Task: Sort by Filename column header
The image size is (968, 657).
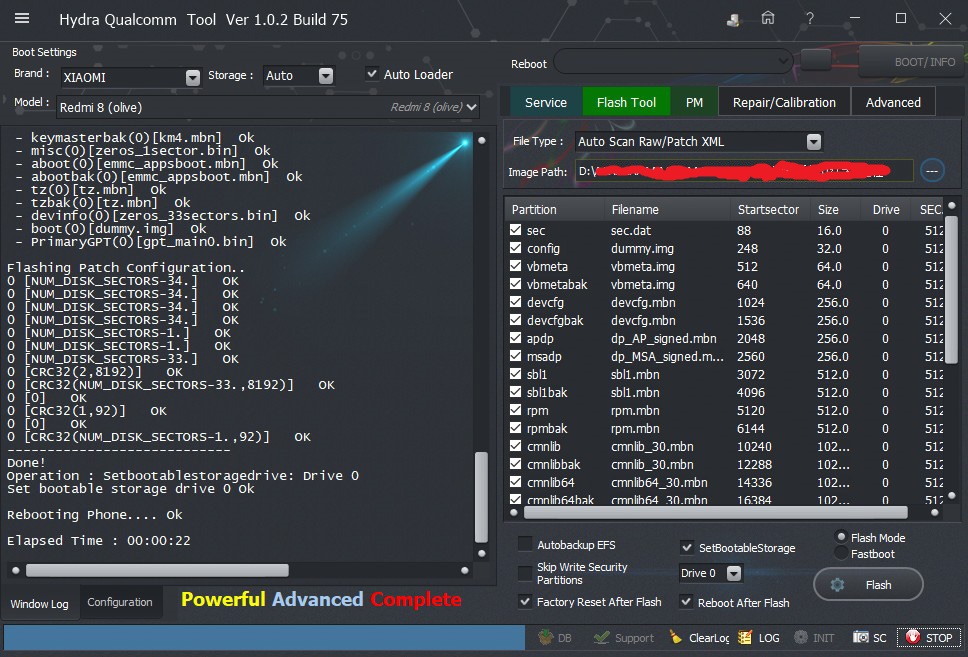Action: pos(668,209)
